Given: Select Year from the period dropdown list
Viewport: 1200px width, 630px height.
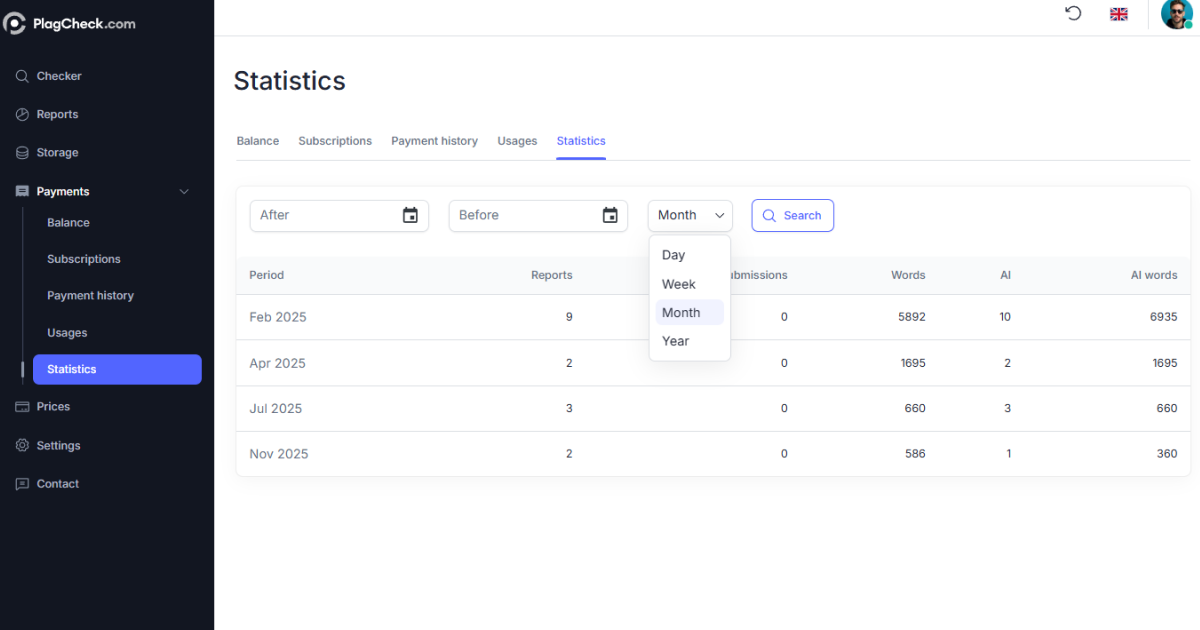Looking at the screenshot, I should pos(675,340).
